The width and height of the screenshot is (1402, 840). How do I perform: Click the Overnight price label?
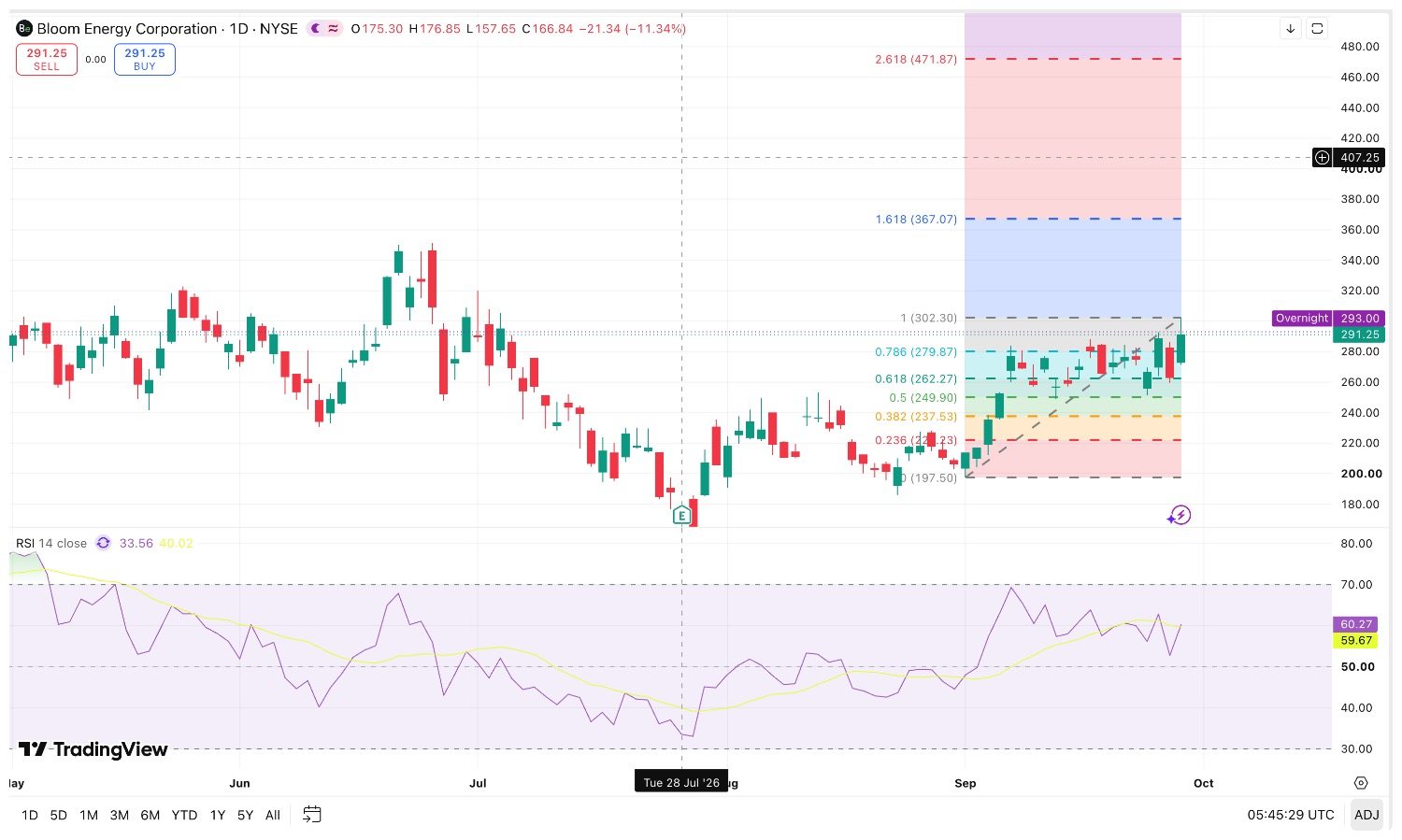click(x=1302, y=319)
